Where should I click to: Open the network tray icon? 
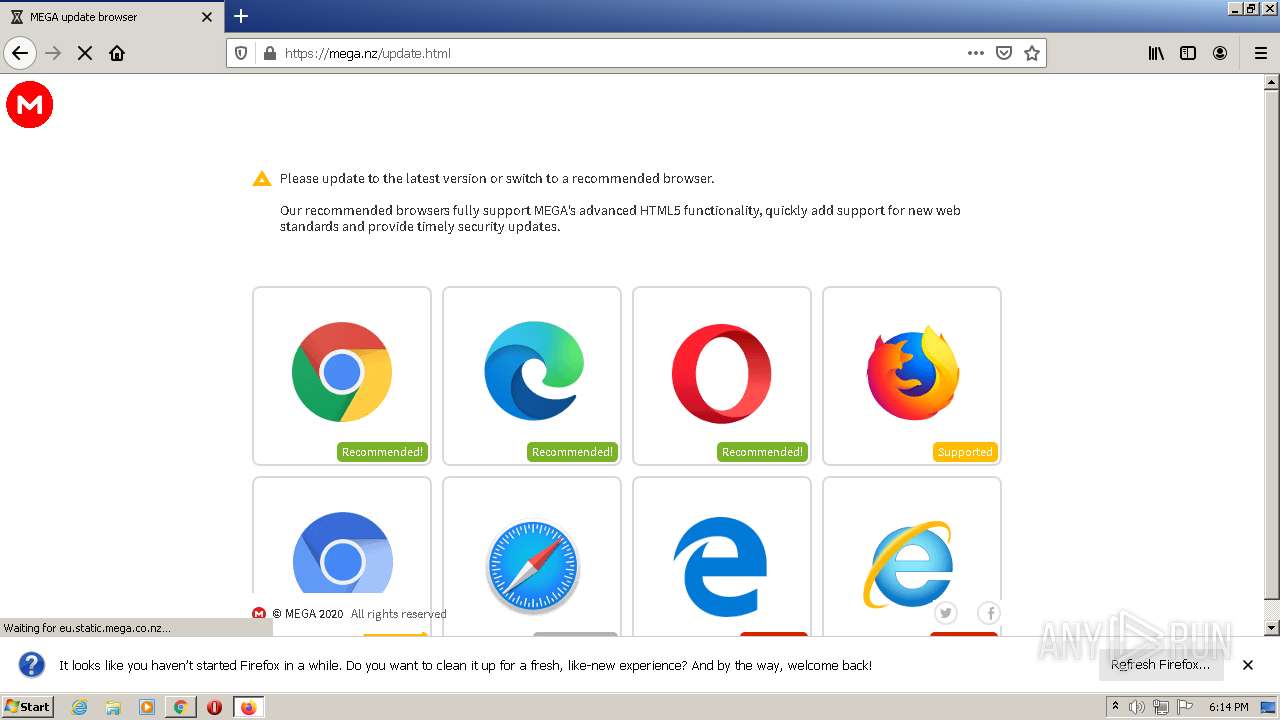[1160, 707]
